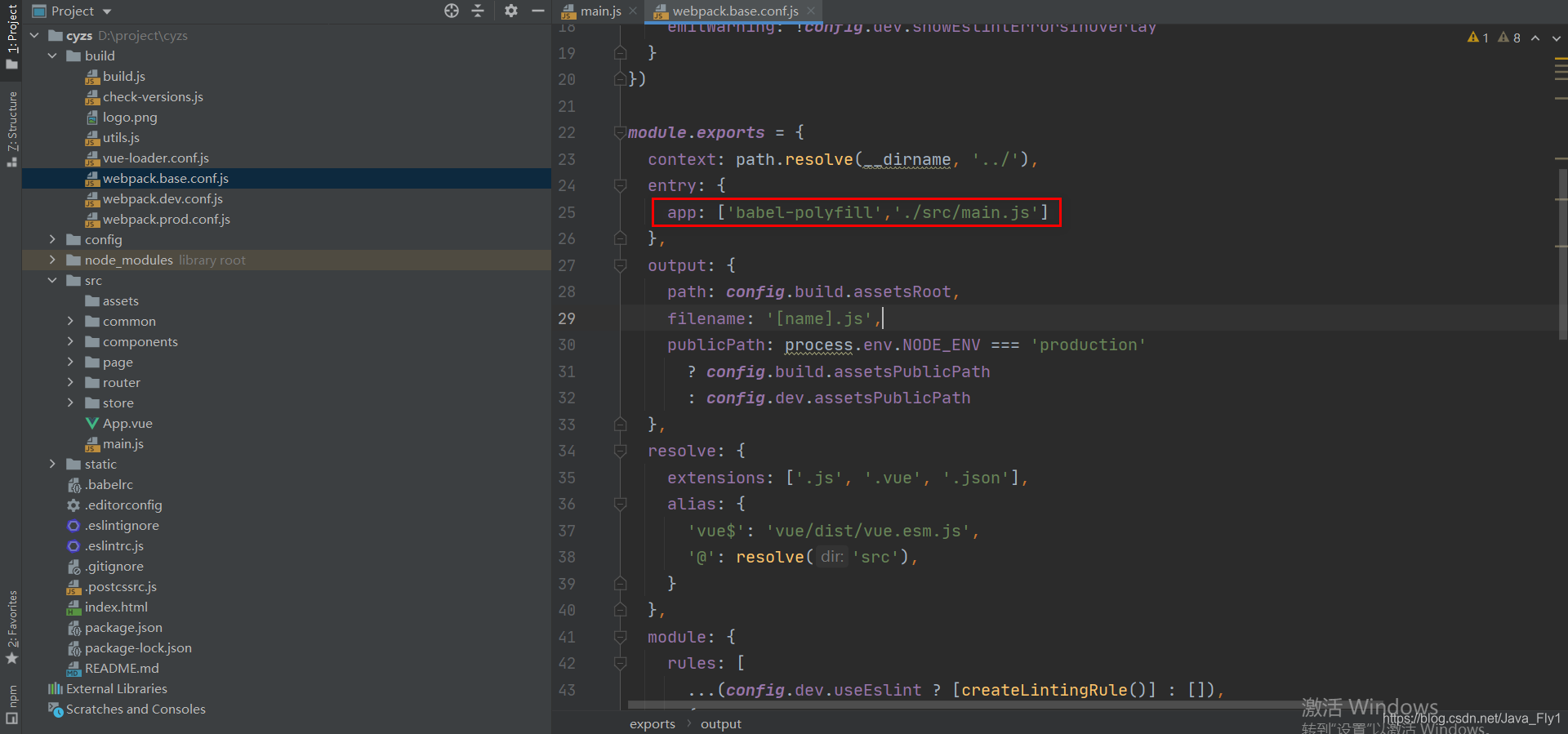This screenshot has height=734, width=1568.
Task: Click the App.vue Vue file icon
Action: [92, 423]
